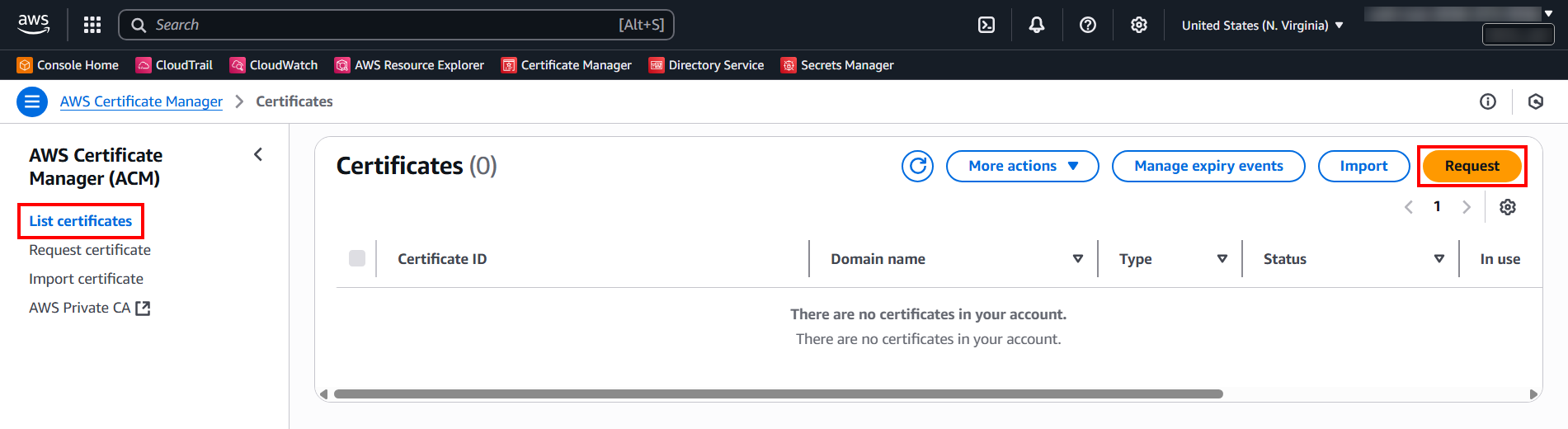Follow AWS Certificate Manager breadcrumb link

tap(141, 101)
